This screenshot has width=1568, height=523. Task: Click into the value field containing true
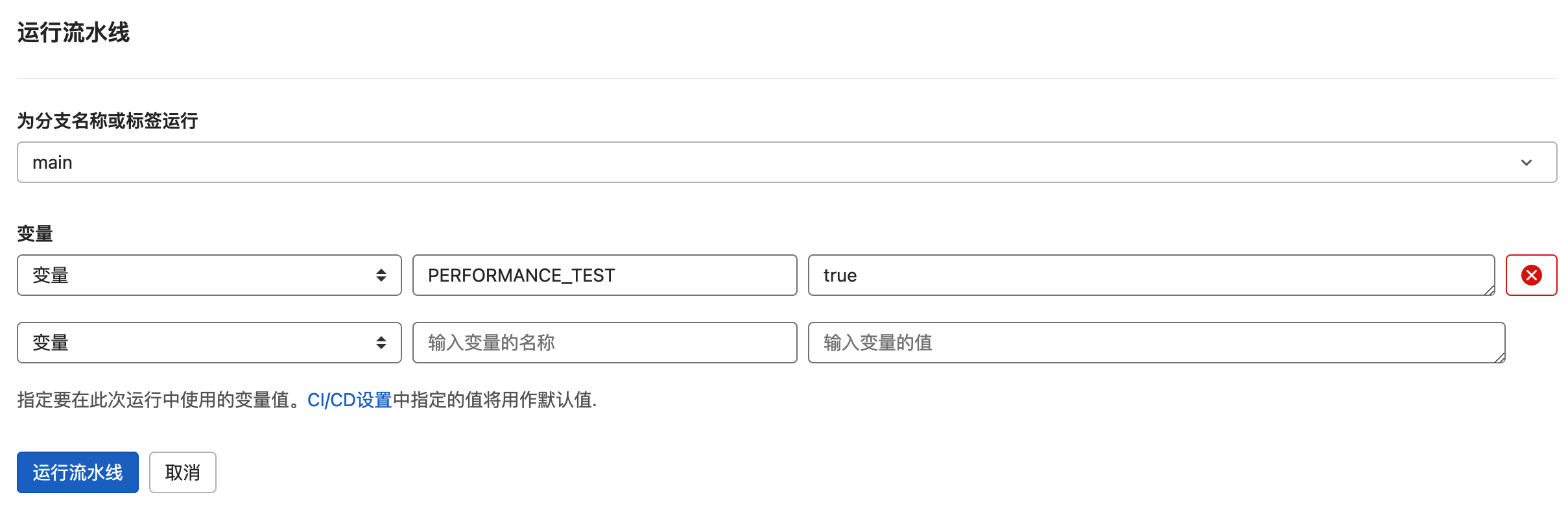[x=1148, y=275]
